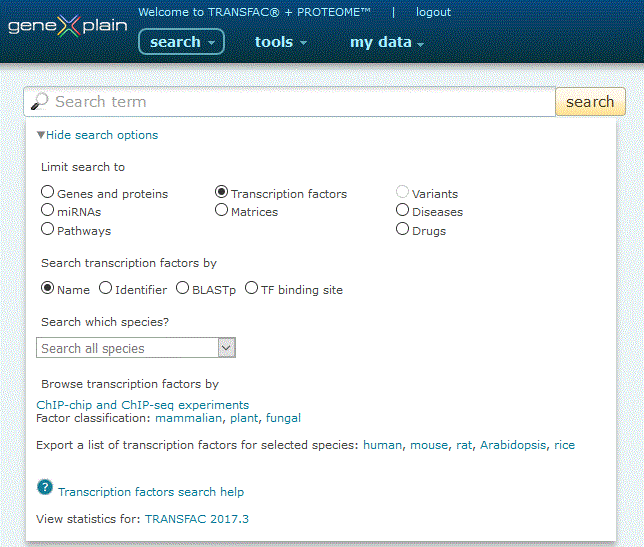Click Search transcription factors by label
The width and height of the screenshot is (644, 547).
pos(129,263)
